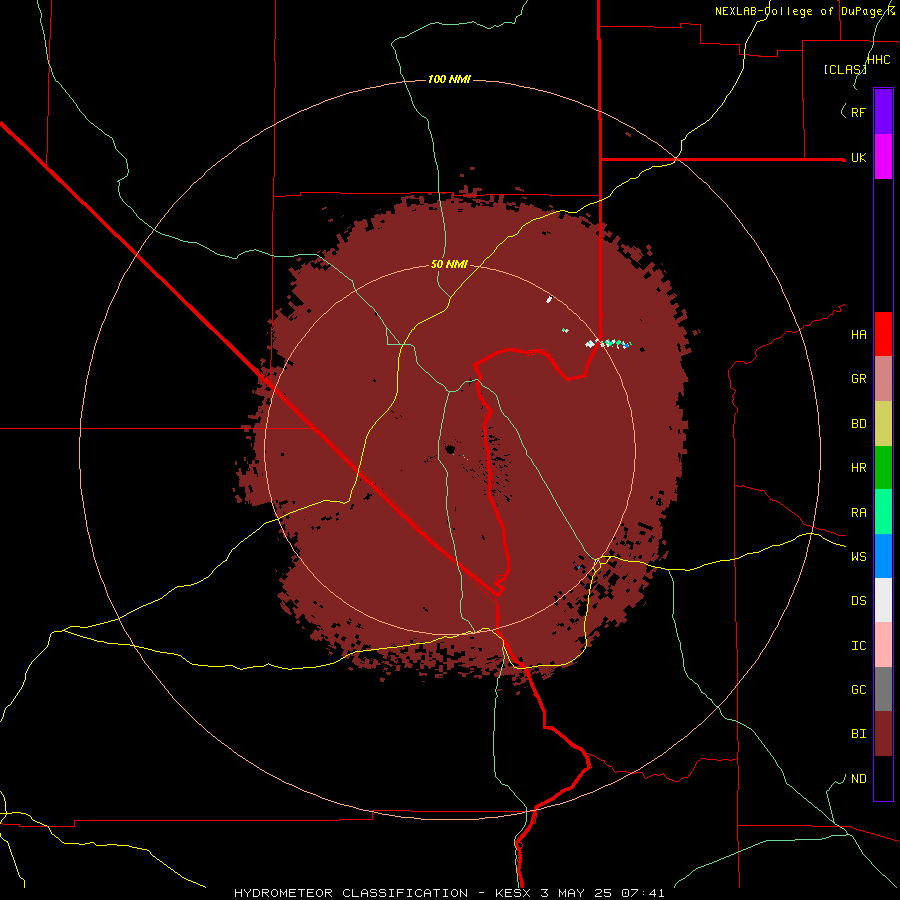Click the HHC product label
The width and height of the screenshot is (900, 900).
tap(878, 60)
